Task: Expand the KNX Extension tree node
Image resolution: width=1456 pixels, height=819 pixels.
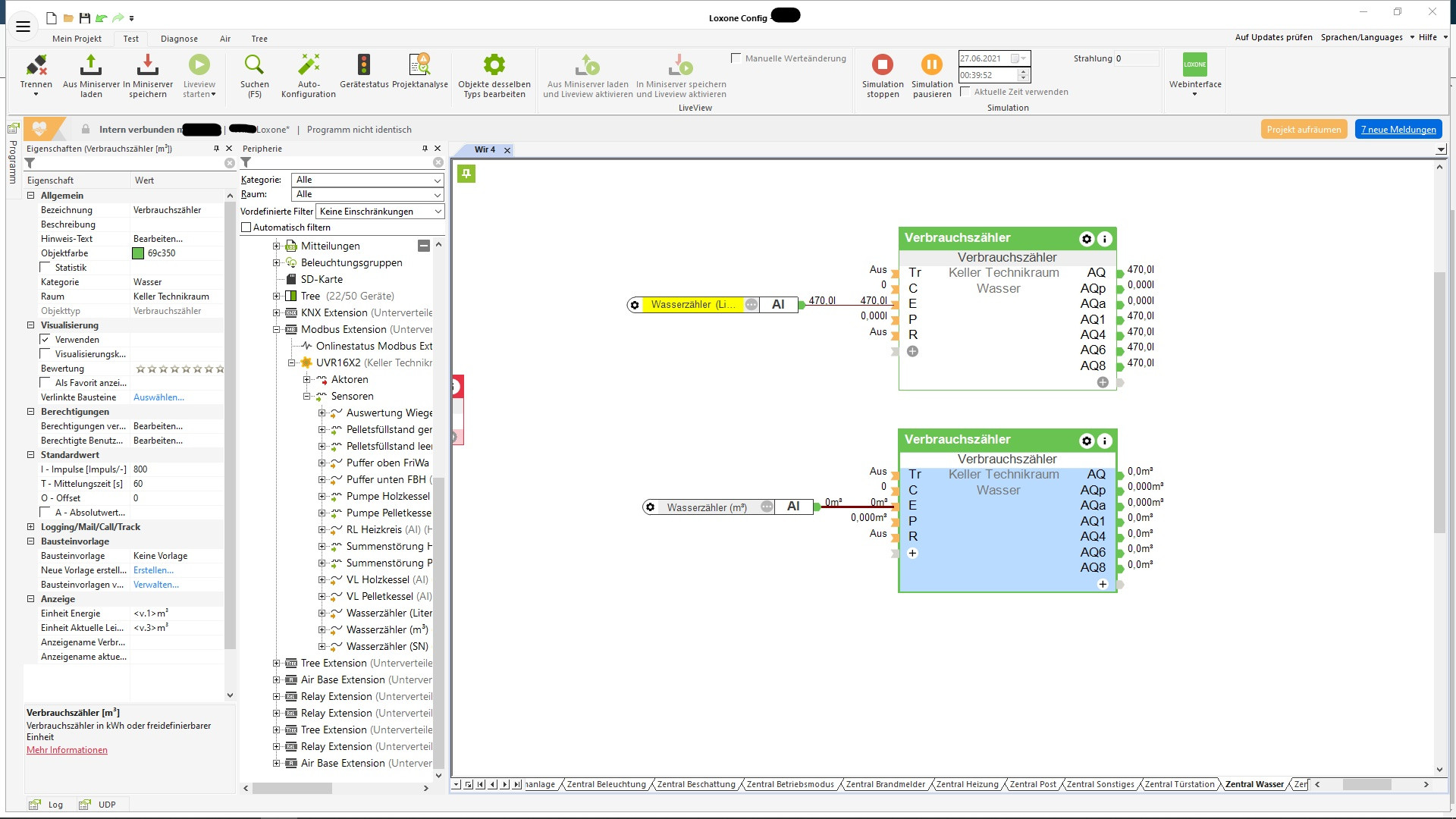Action: pyautogui.click(x=277, y=312)
